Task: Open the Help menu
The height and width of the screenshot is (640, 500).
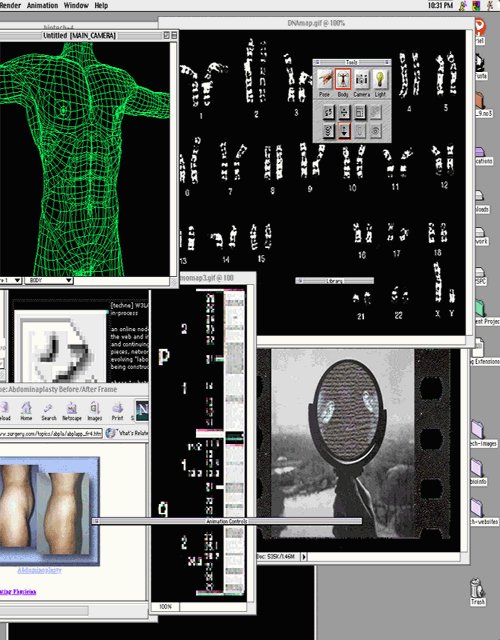Action: (101, 5)
